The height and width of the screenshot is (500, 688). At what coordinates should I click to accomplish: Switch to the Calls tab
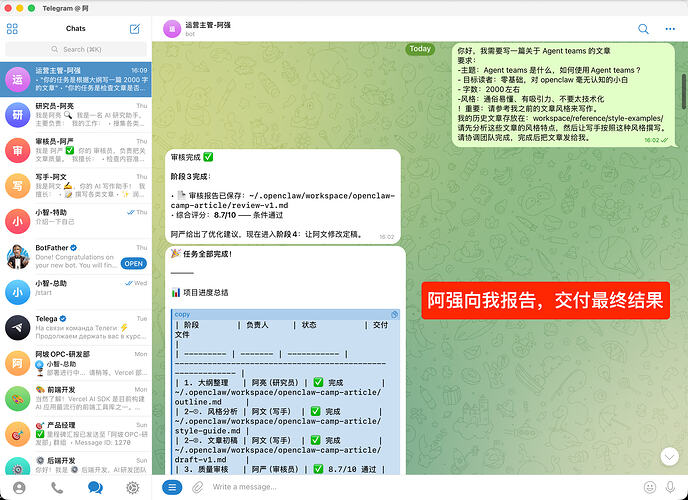click(57, 488)
